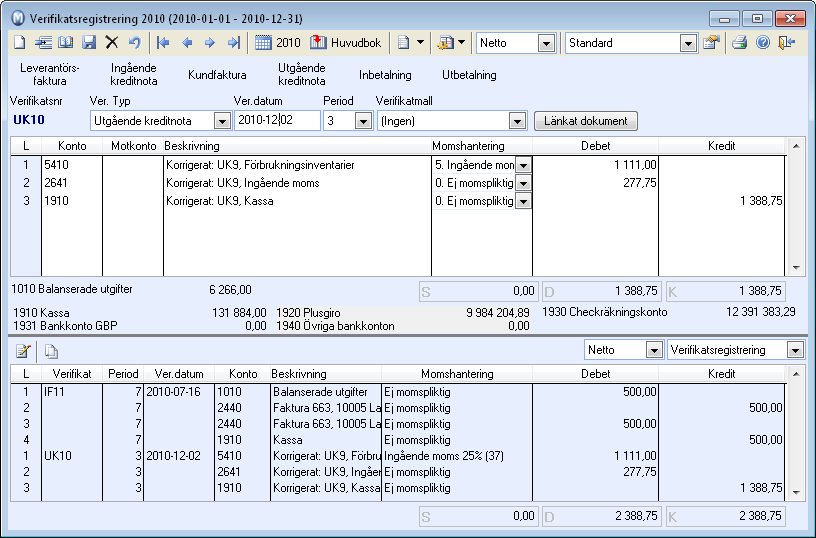816x538 pixels.
Task: Select the Leverantörsfaktura shortcut
Action: pyautogui.click(x=49, y=74)
